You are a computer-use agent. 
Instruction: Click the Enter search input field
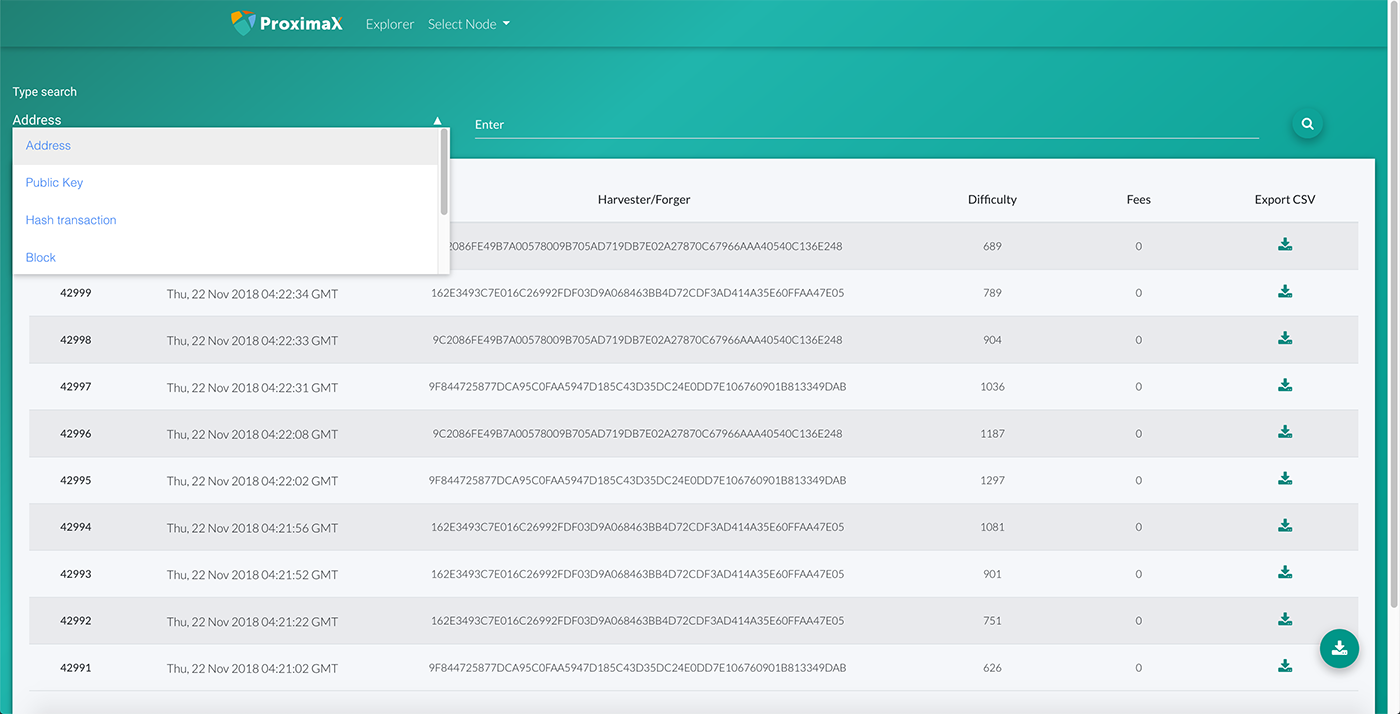pos(865,125)
